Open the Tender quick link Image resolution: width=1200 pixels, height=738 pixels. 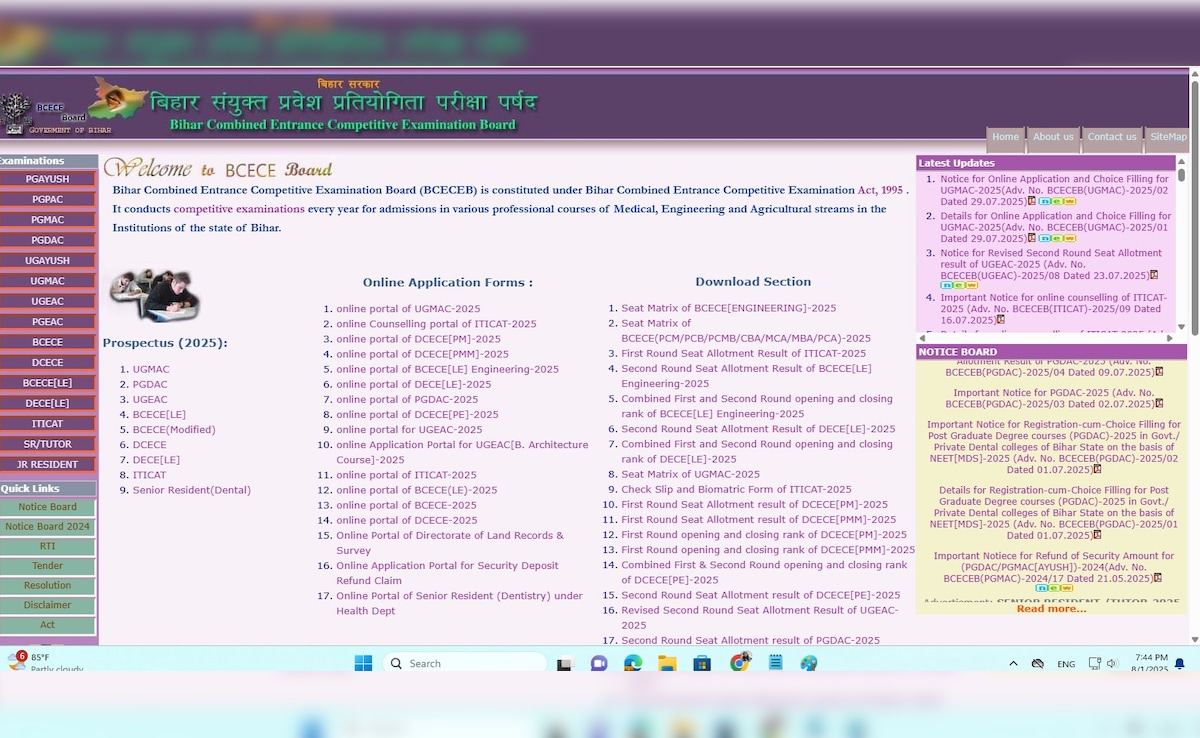coord(48,566)
